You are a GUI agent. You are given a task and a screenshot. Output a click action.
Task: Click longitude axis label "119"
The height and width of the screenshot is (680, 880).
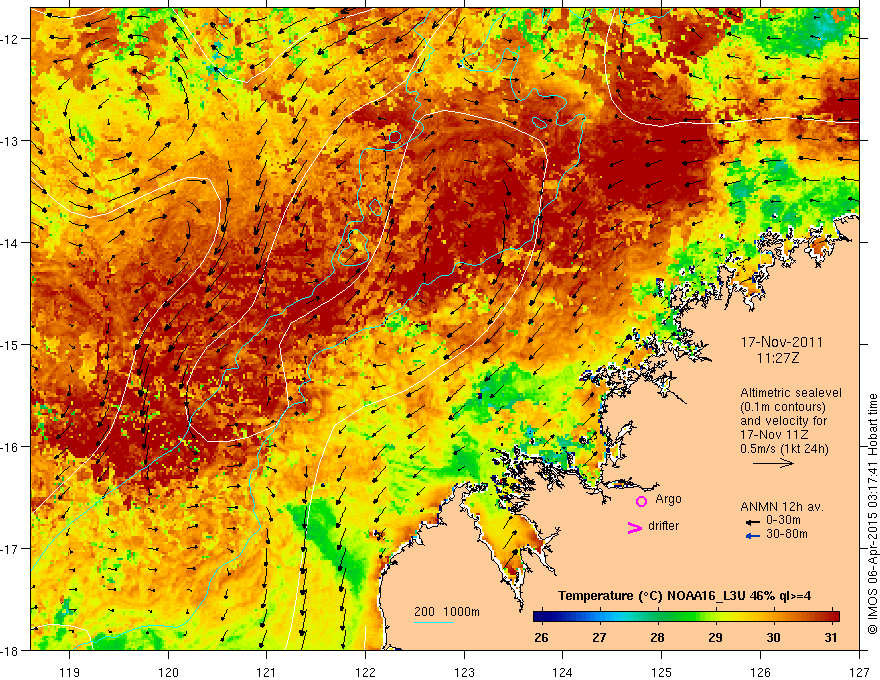[70, 672]
